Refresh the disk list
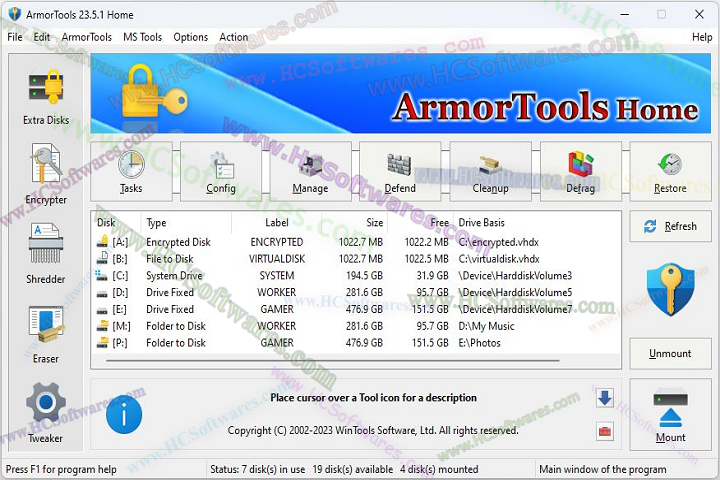This screenshot has height=480, width=720. click(x=670, y=226)
